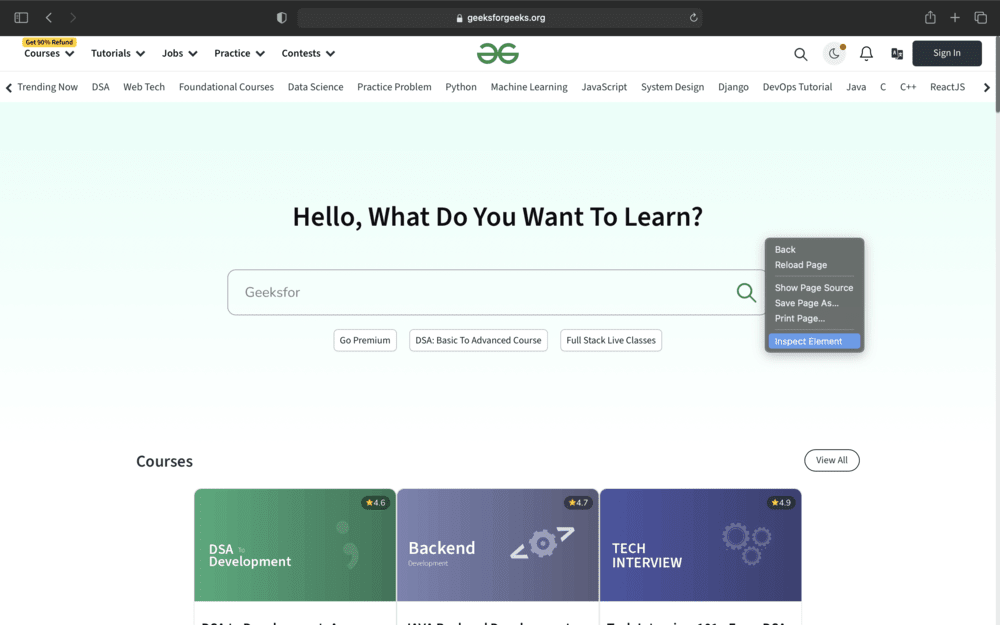This screenshot has height=625, width=1000.
Task: Click View All courses button
Action: tap(832, 460)
